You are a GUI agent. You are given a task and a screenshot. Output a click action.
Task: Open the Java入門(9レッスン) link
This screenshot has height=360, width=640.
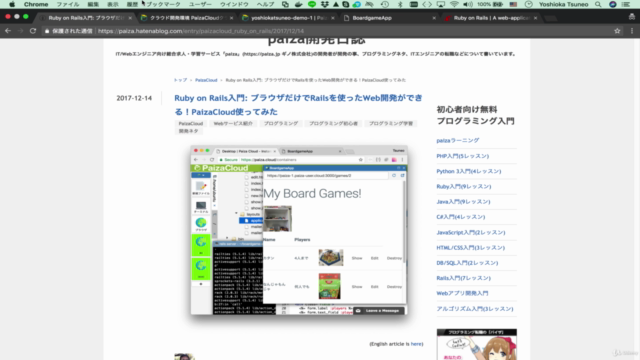click(x=463, y=202)
